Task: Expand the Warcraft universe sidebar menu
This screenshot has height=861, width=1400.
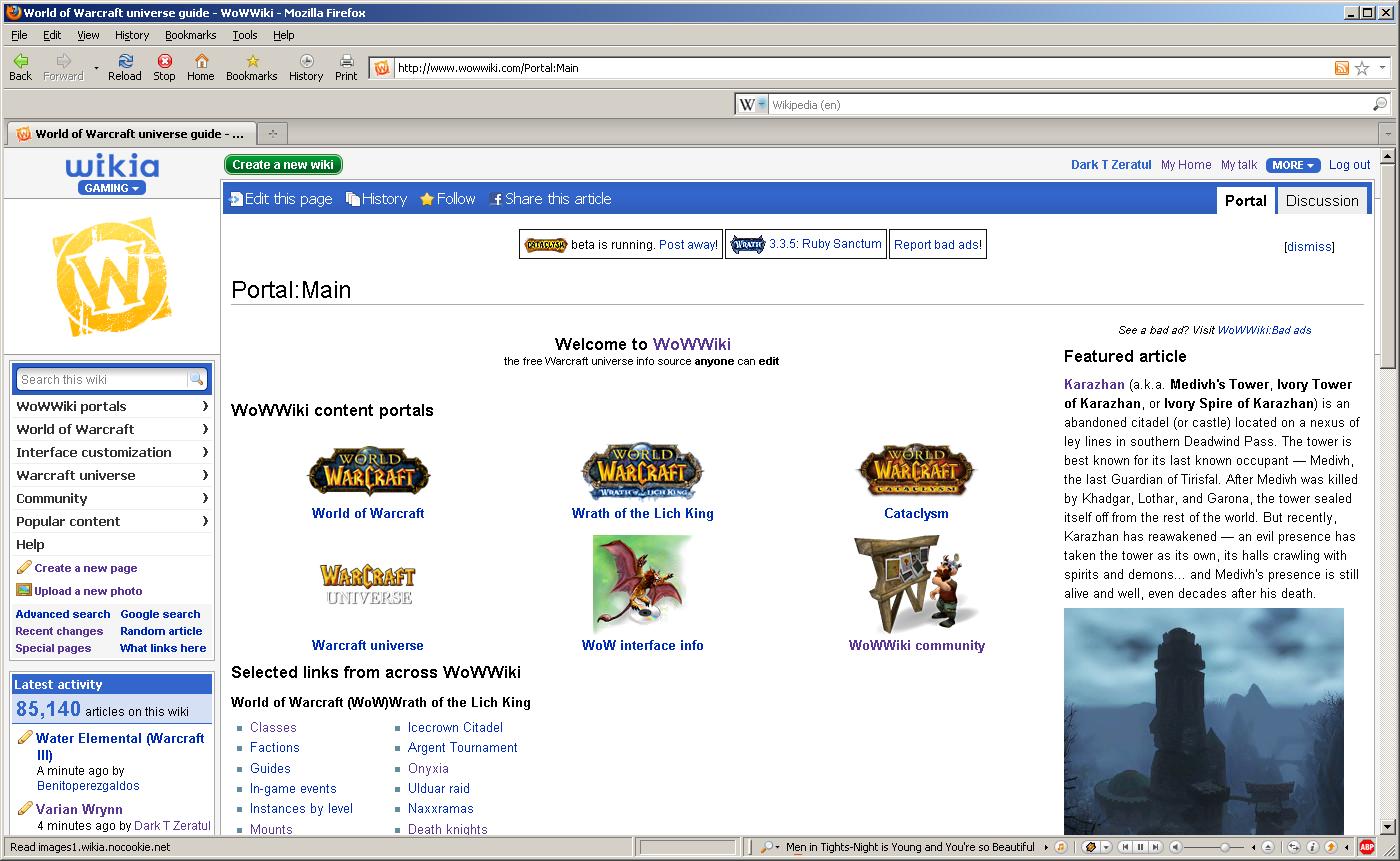Action: point(112,475)
